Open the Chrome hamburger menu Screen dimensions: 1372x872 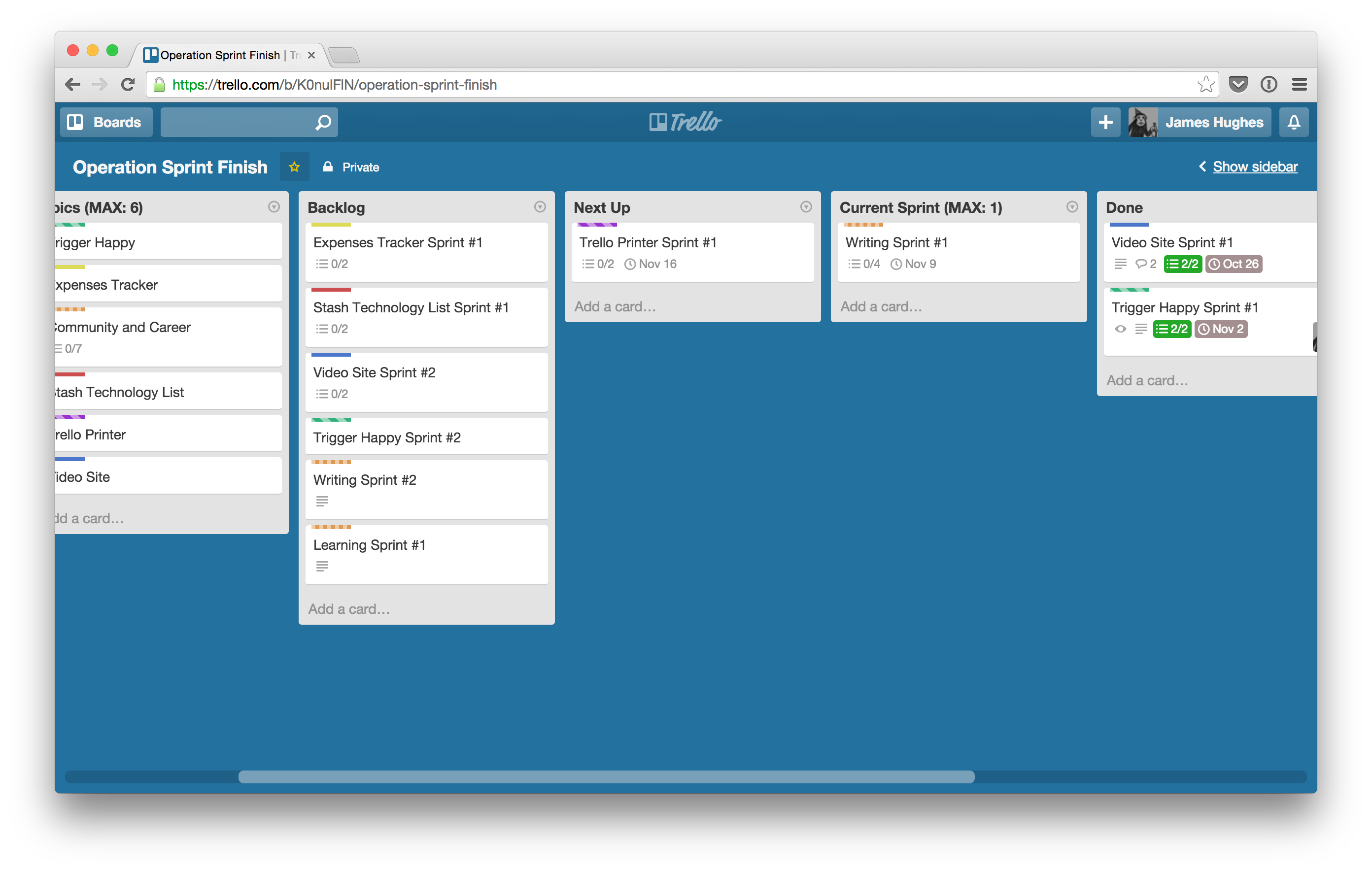coord(1299,84)
